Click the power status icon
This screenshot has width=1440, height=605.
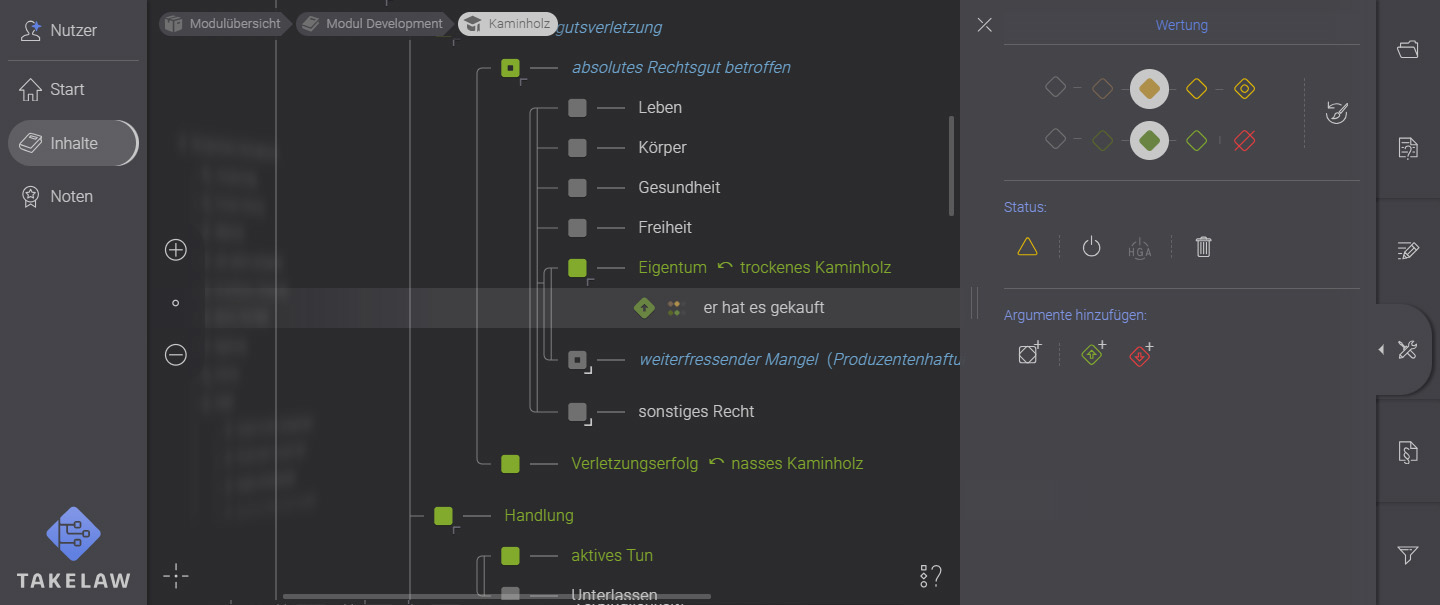coord(1091,246)
